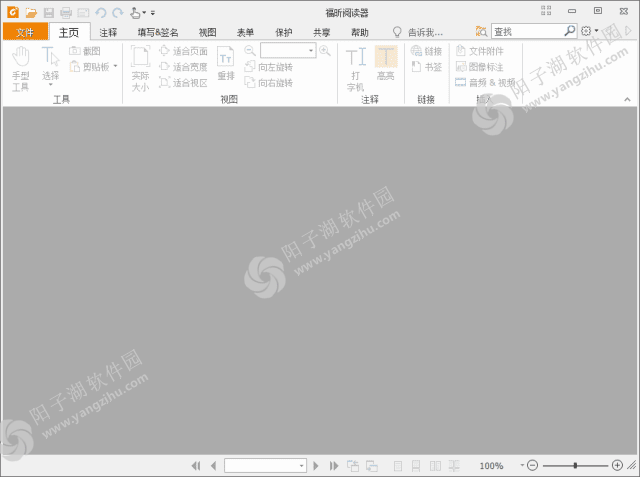Screen dimensions: 640x477
Task: Go to previous page in status bar
Action: coord(213,466)
